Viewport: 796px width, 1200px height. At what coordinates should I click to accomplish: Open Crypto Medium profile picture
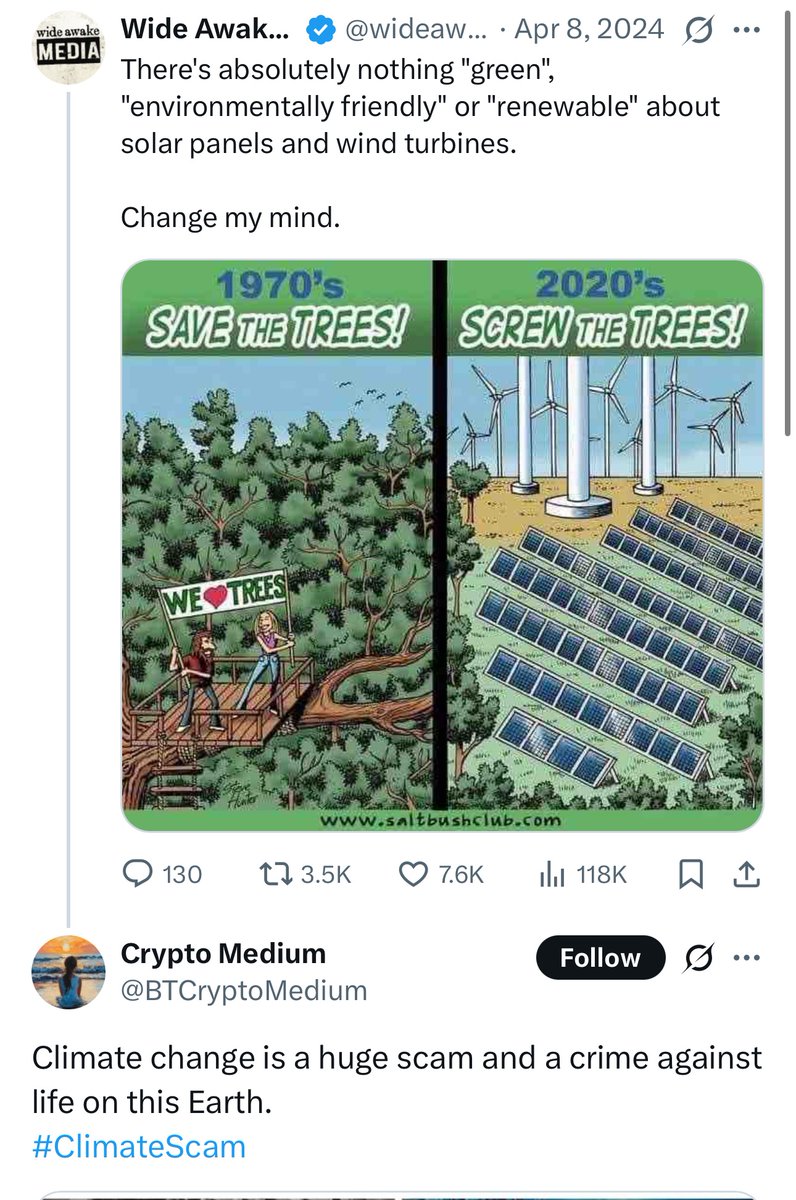68,971
